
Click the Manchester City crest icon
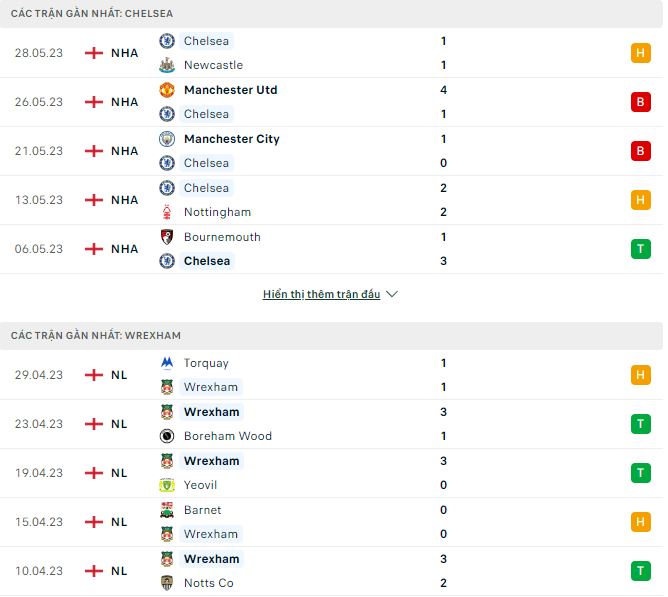167,139
